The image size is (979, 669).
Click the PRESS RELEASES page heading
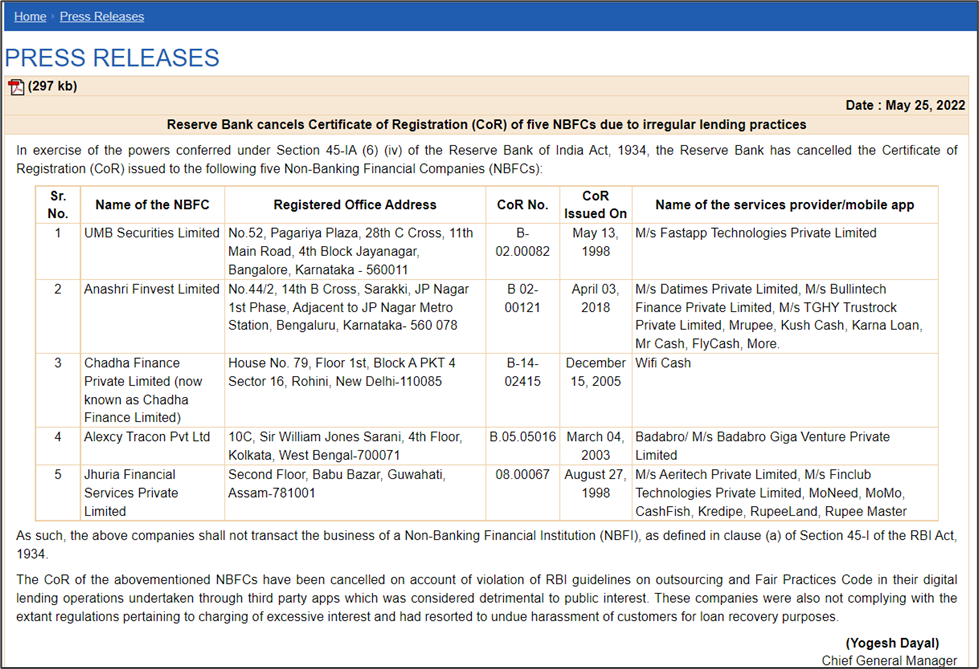(112, 58)
